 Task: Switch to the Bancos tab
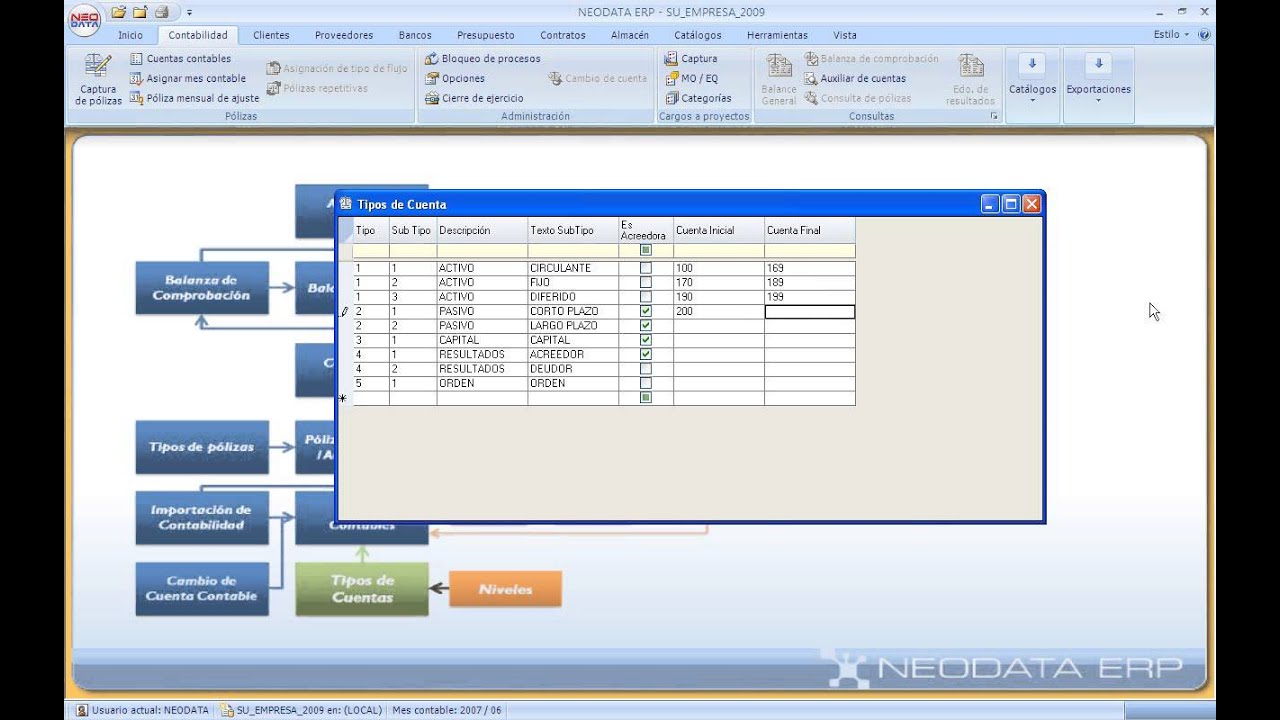click(415, 35)
